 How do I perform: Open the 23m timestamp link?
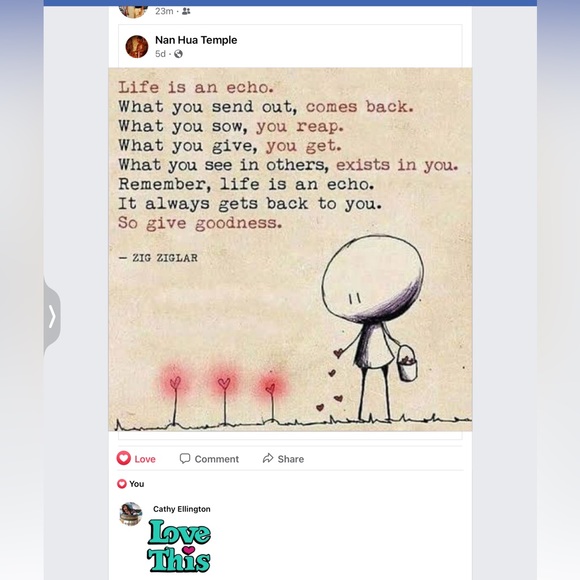coord(164,11)
